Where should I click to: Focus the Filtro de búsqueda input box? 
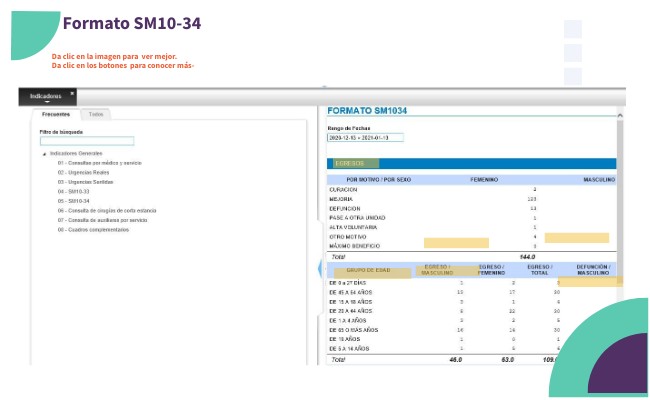pyautogui.click(x=87, y=141)
